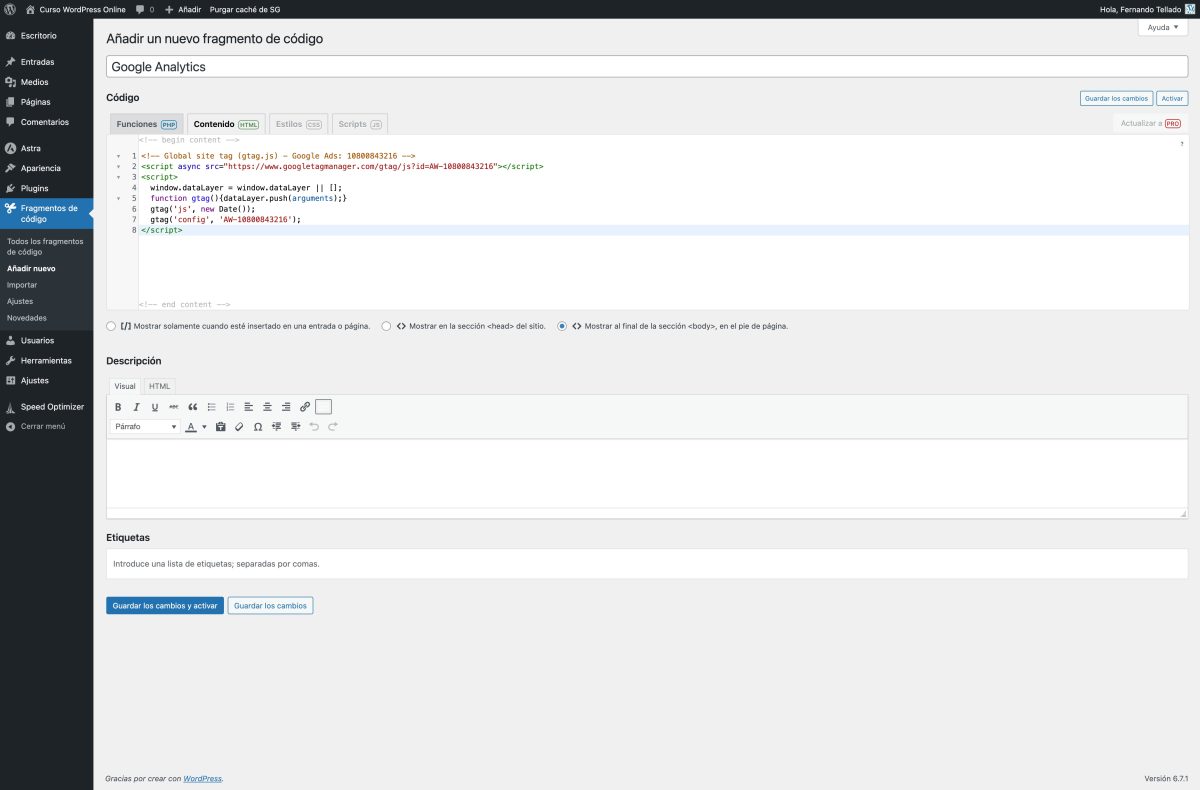1200x790 pixels.
Task: Apply italic formatting in the description editor
Action: pyautogui.click(x=136, y=406)
